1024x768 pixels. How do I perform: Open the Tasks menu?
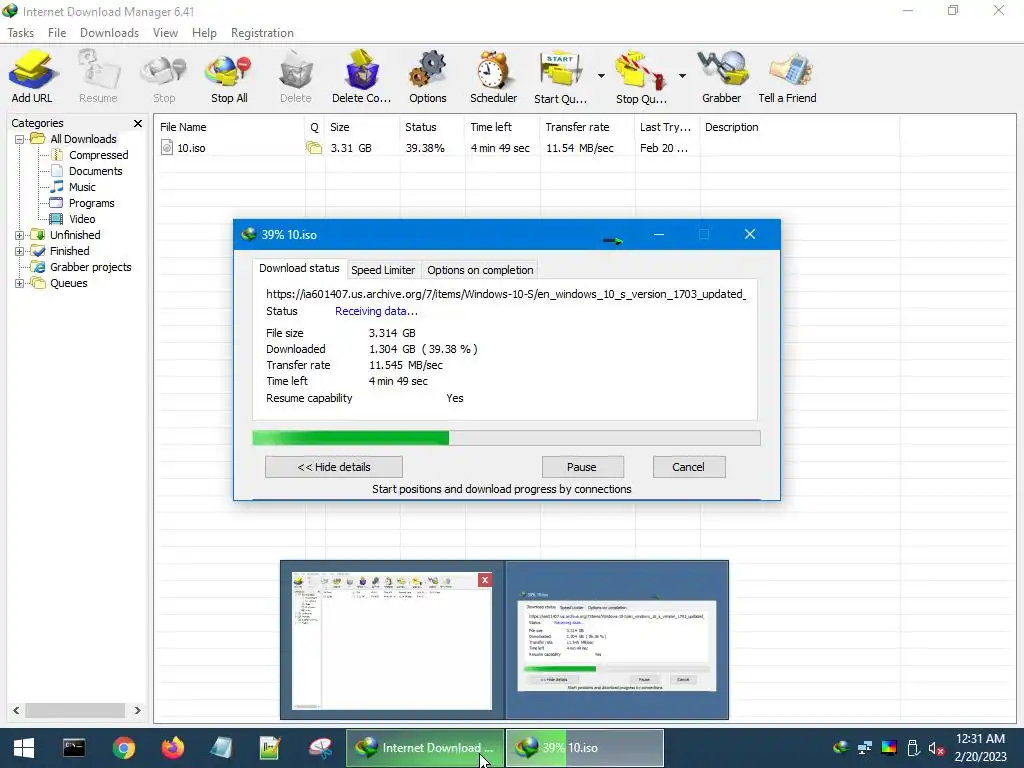click(x=20, y=33)
